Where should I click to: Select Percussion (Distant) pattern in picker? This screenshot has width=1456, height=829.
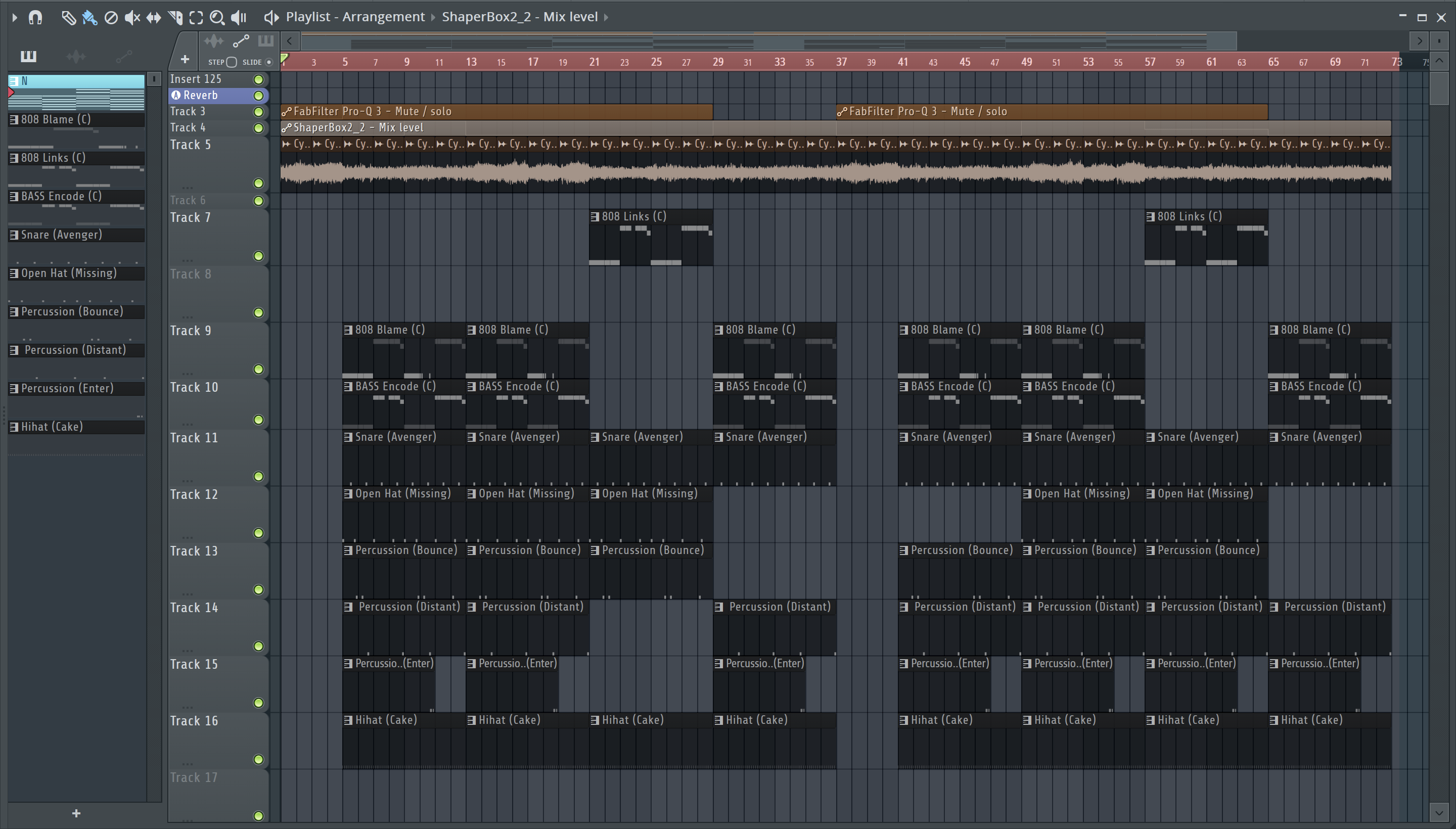coord(76,350)
